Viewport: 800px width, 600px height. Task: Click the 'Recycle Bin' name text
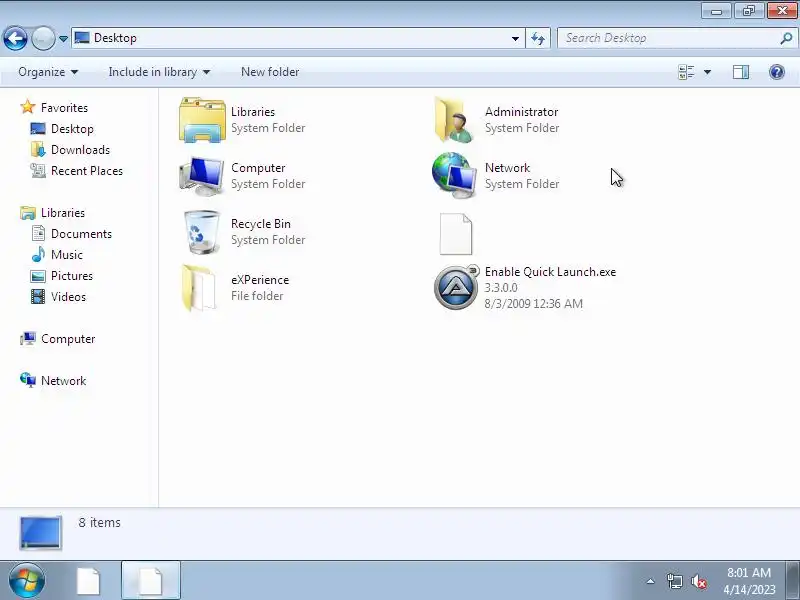click(261, 223)
